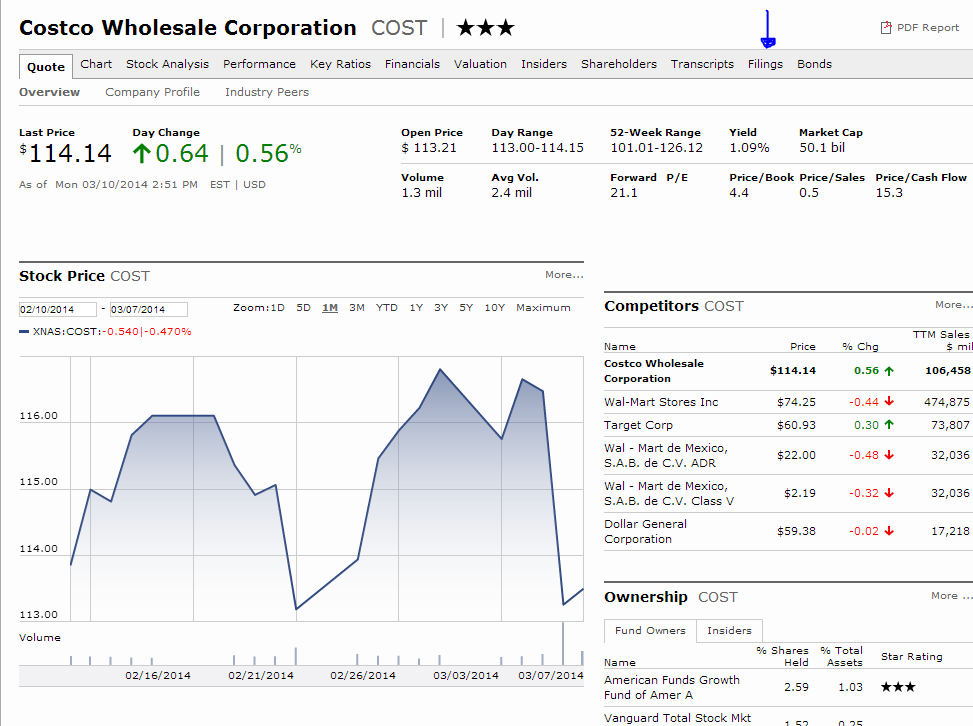This screenshot has width=973, height=726.
Task: Open Wal-Mart Stores Inc competitor link
Action: click(x=661, y=402)
